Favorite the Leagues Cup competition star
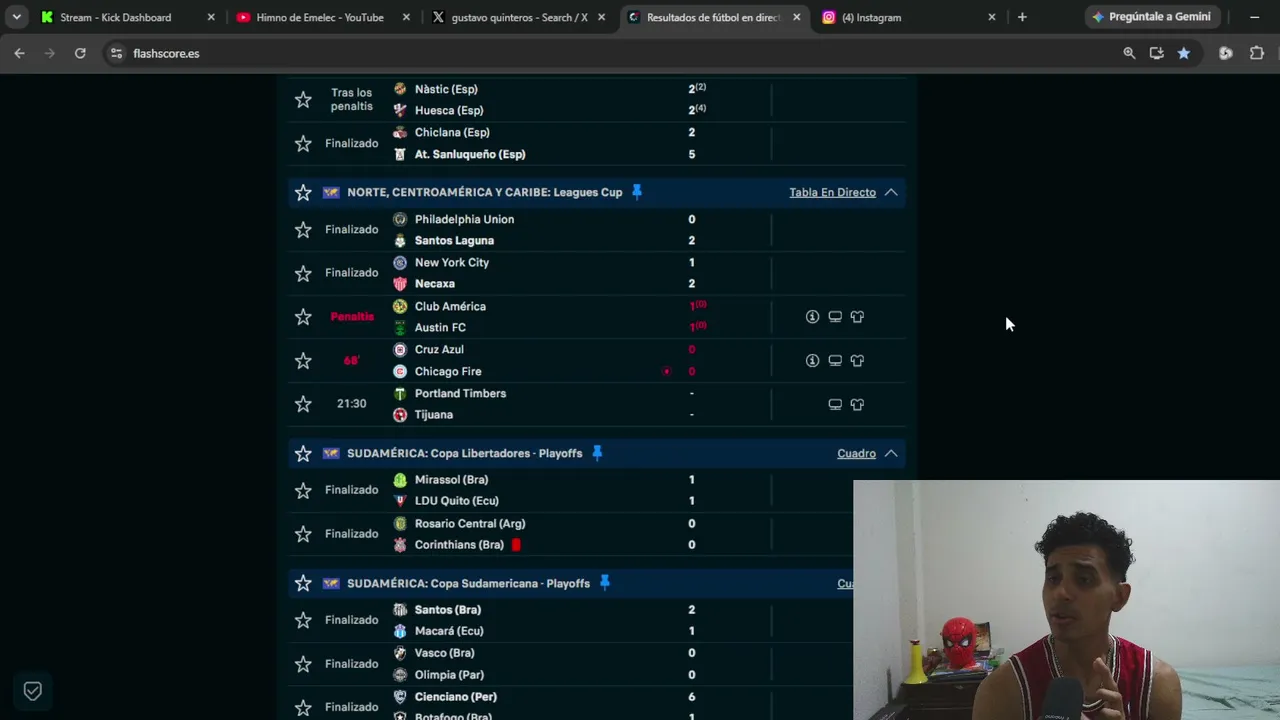 click(303, 192)
